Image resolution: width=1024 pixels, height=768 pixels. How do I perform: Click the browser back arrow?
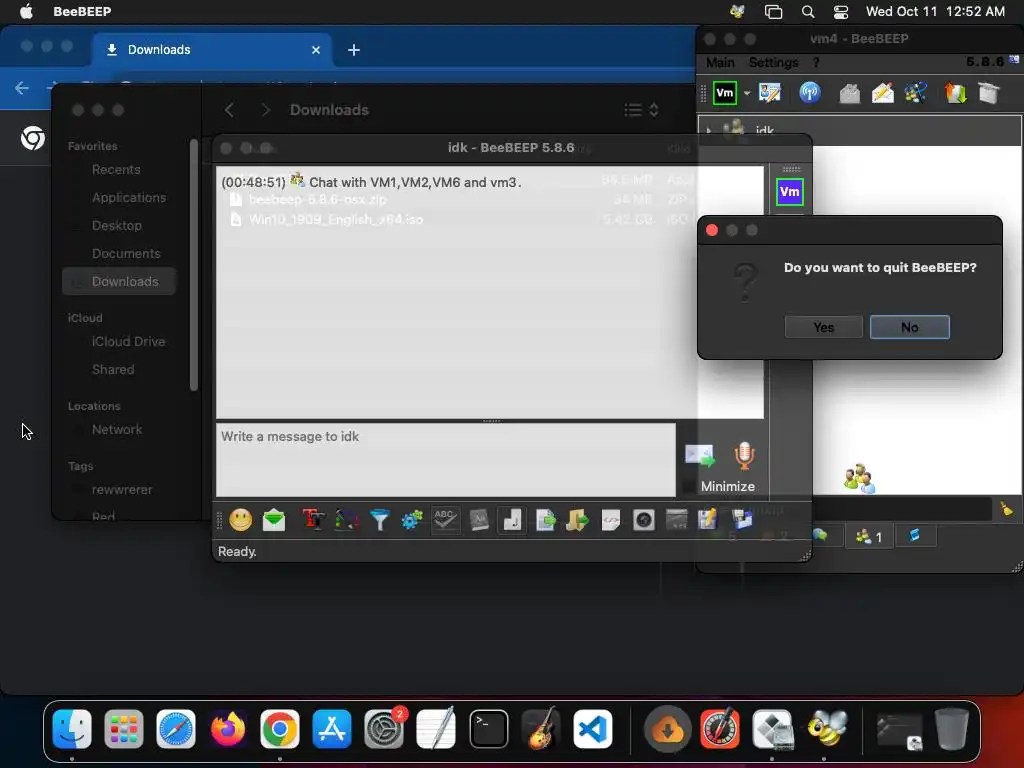click(22, 88)
